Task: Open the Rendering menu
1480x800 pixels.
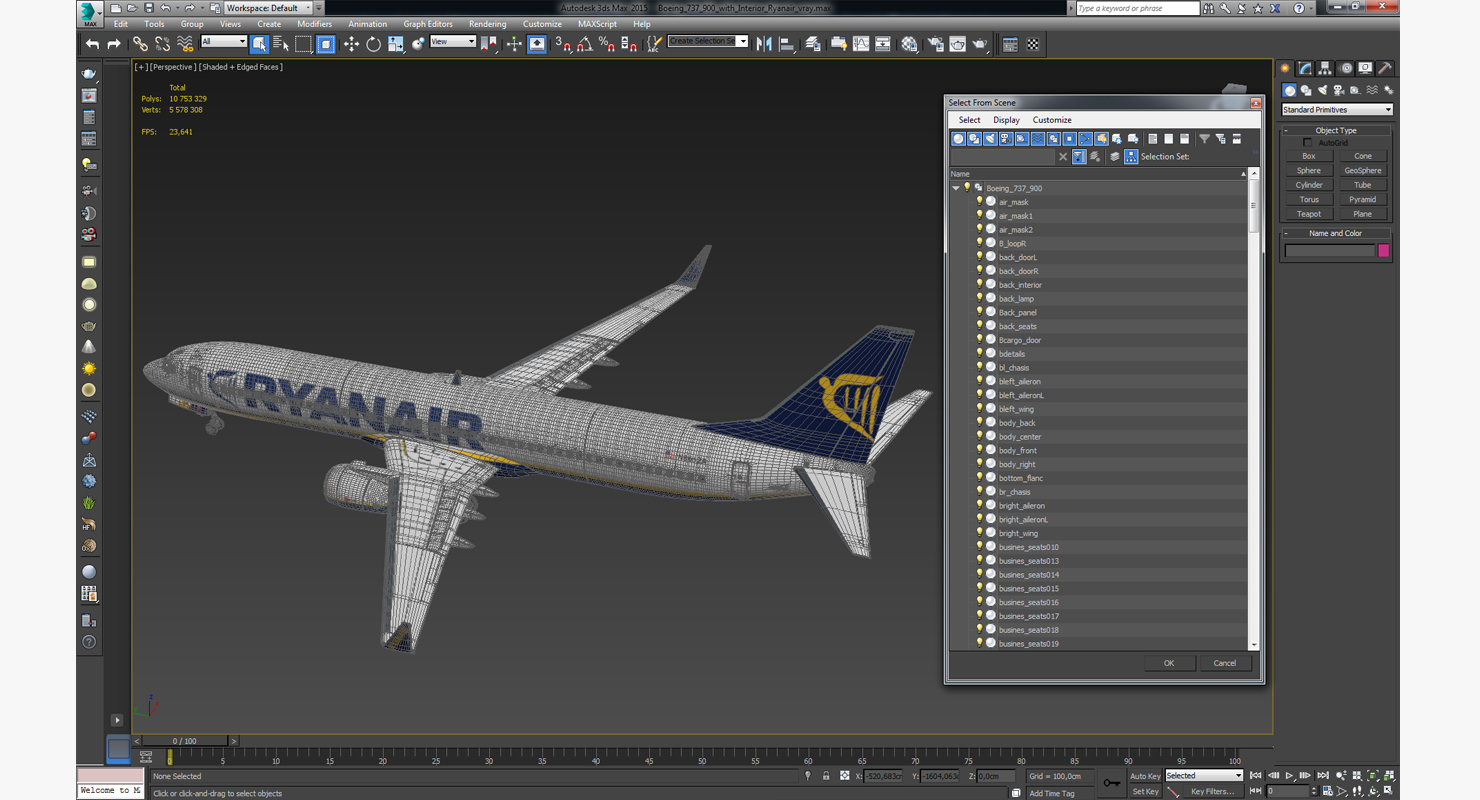Action: pyautogui.click(x=487, y=24)
